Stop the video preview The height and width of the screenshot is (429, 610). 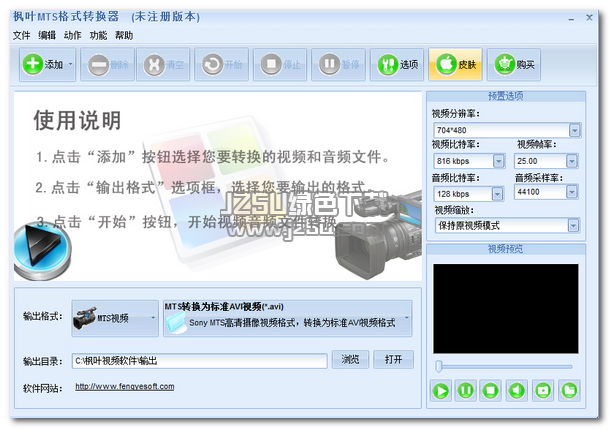click(x=491, y=390)
